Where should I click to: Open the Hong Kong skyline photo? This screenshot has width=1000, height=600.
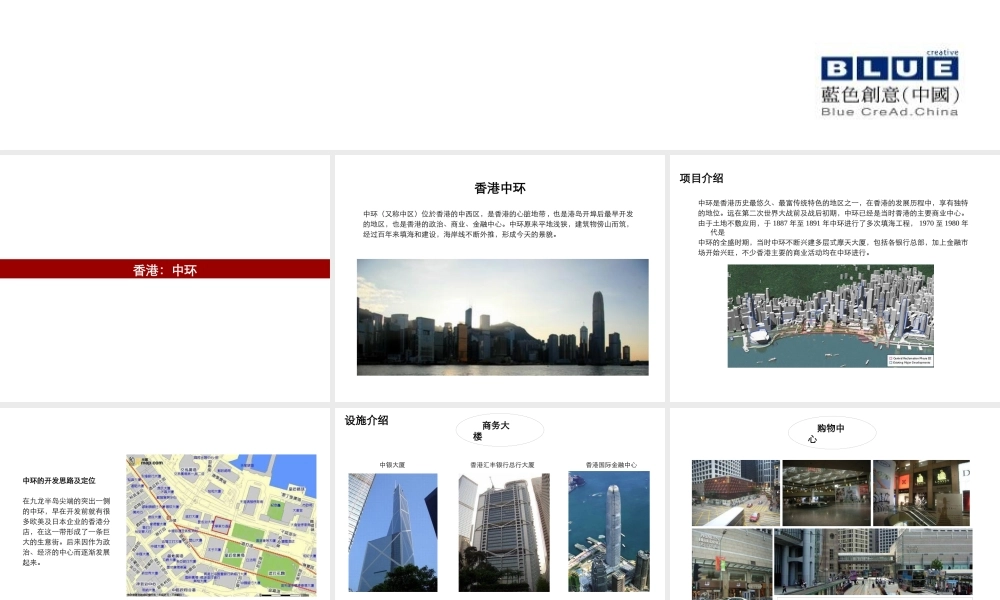coord(503,317)
